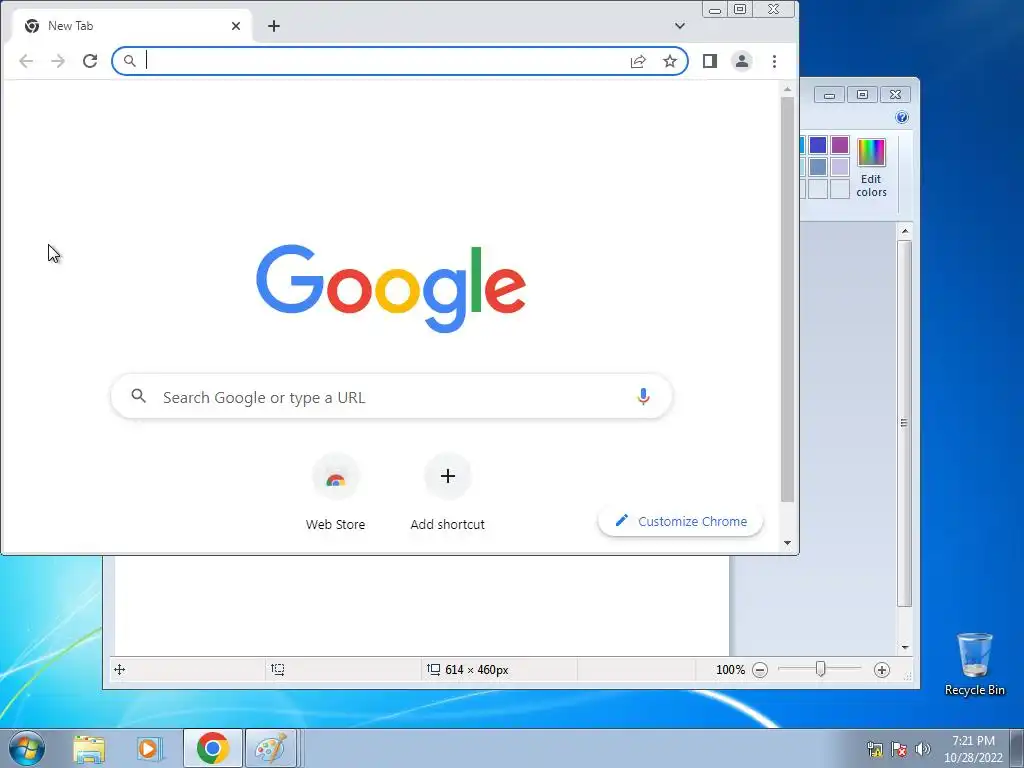Launch Windows Media Player from taskbar
This screenshot has width=1024, height=768.
click(x=150, y=749)
